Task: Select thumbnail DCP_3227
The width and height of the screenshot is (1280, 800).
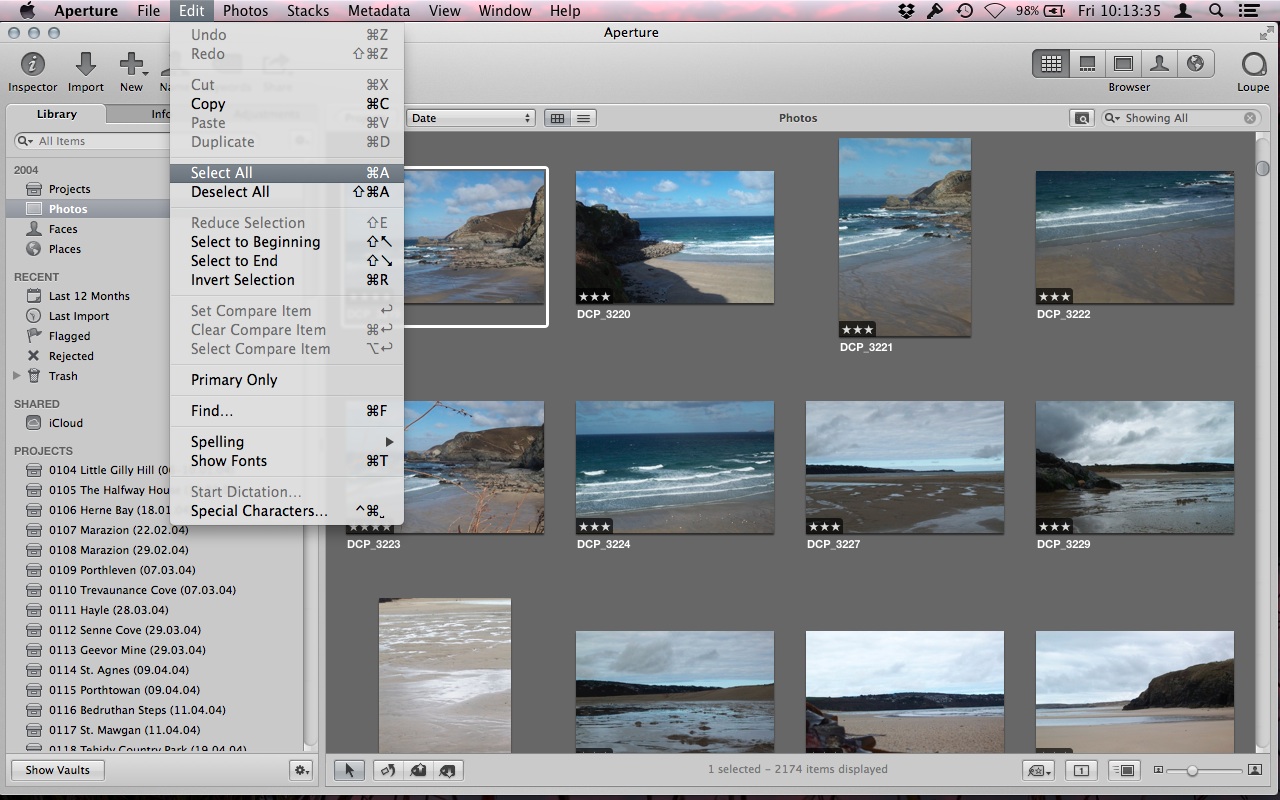Action: pos(904,468)
